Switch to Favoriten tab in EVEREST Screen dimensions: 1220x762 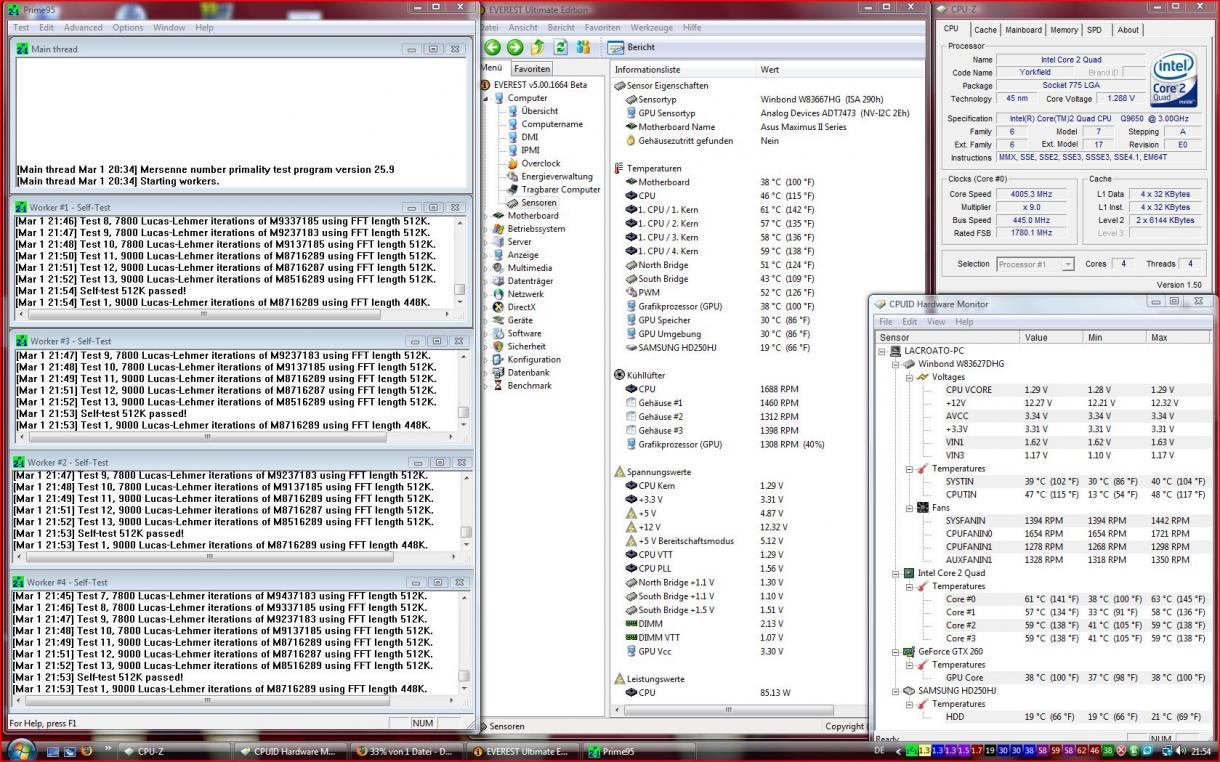click(x=532, y=69)
